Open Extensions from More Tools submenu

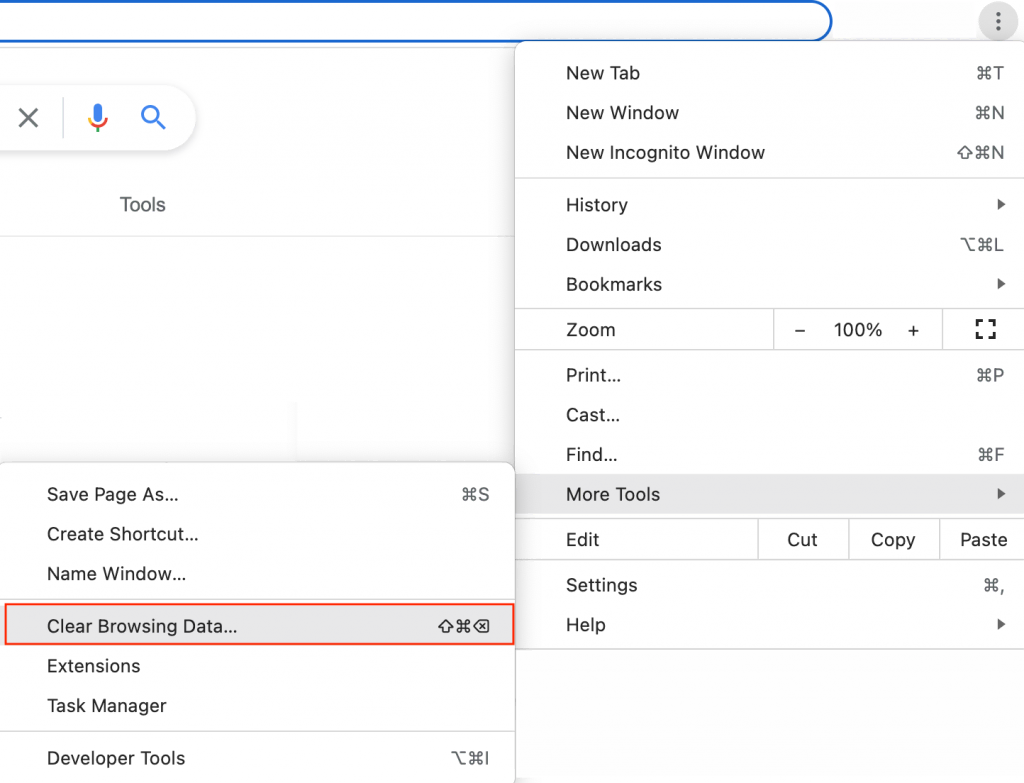94,666
